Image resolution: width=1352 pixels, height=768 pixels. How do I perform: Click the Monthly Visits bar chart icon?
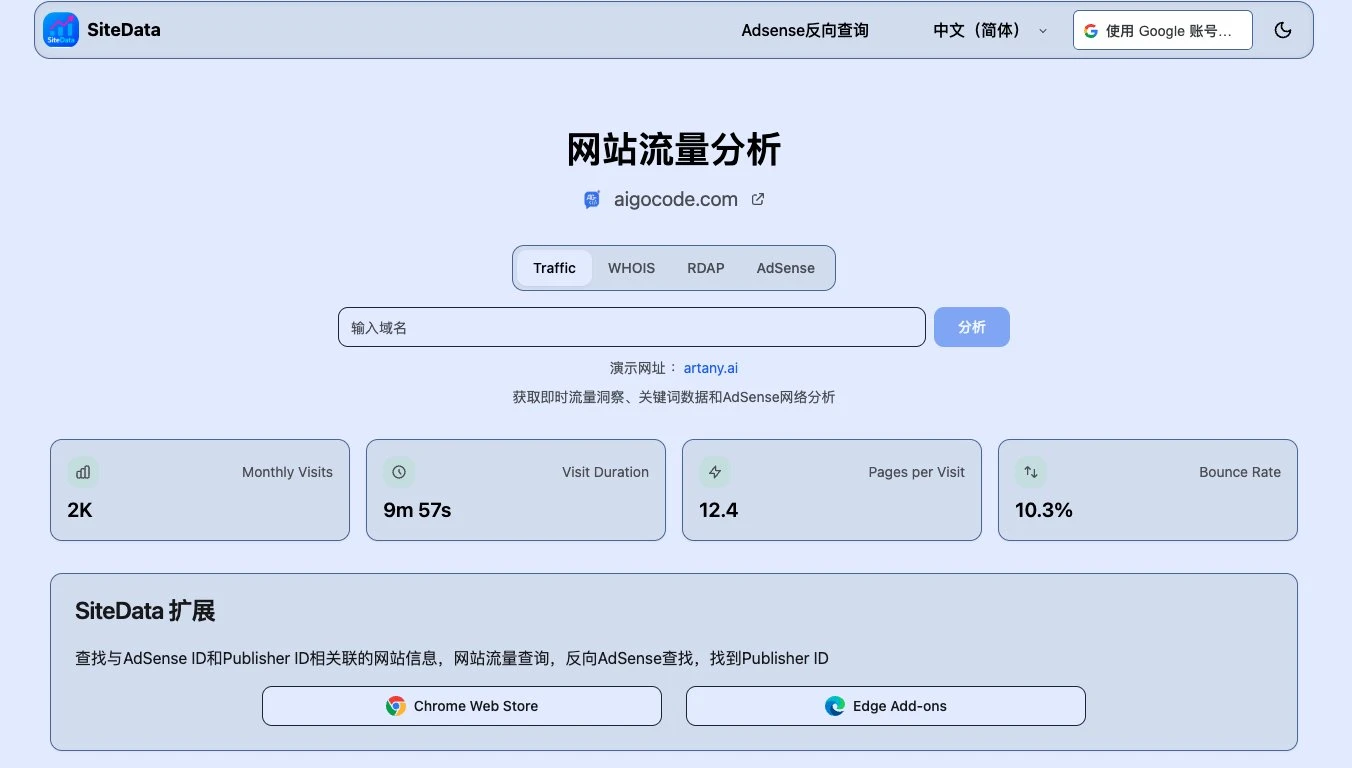click(82, 471)
